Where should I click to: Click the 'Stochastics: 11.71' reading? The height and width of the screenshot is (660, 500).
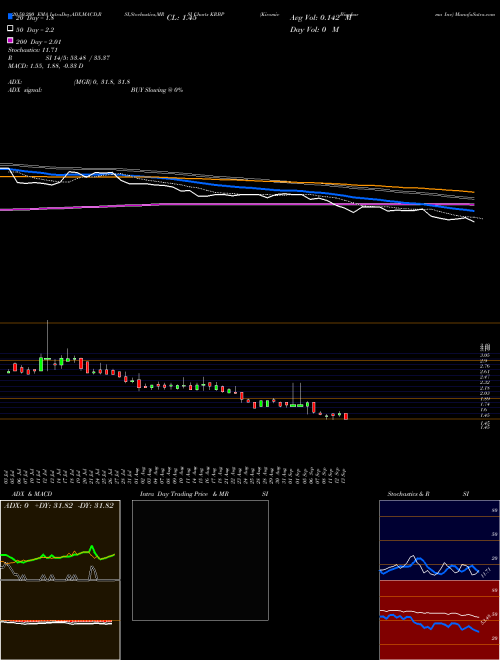[35, 50]
